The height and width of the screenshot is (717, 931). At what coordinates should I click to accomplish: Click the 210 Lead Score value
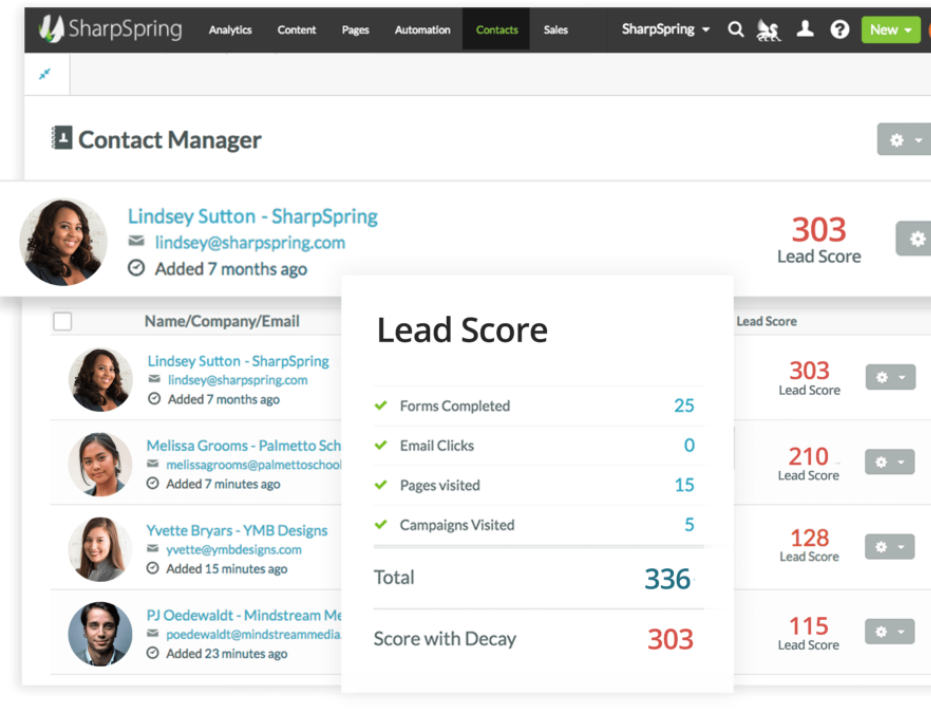coord(808,456)
